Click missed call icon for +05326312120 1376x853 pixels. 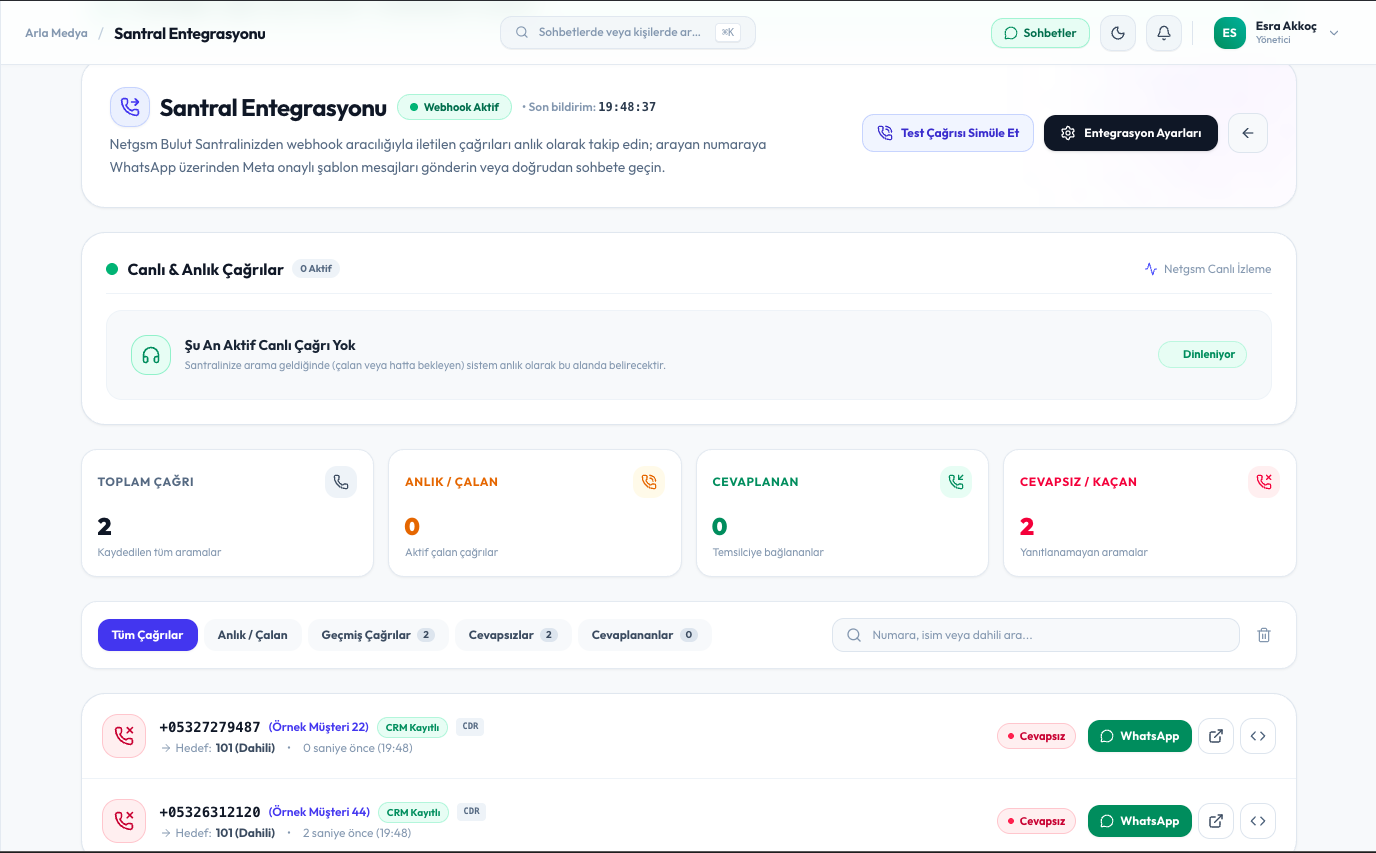pos(124,821)
